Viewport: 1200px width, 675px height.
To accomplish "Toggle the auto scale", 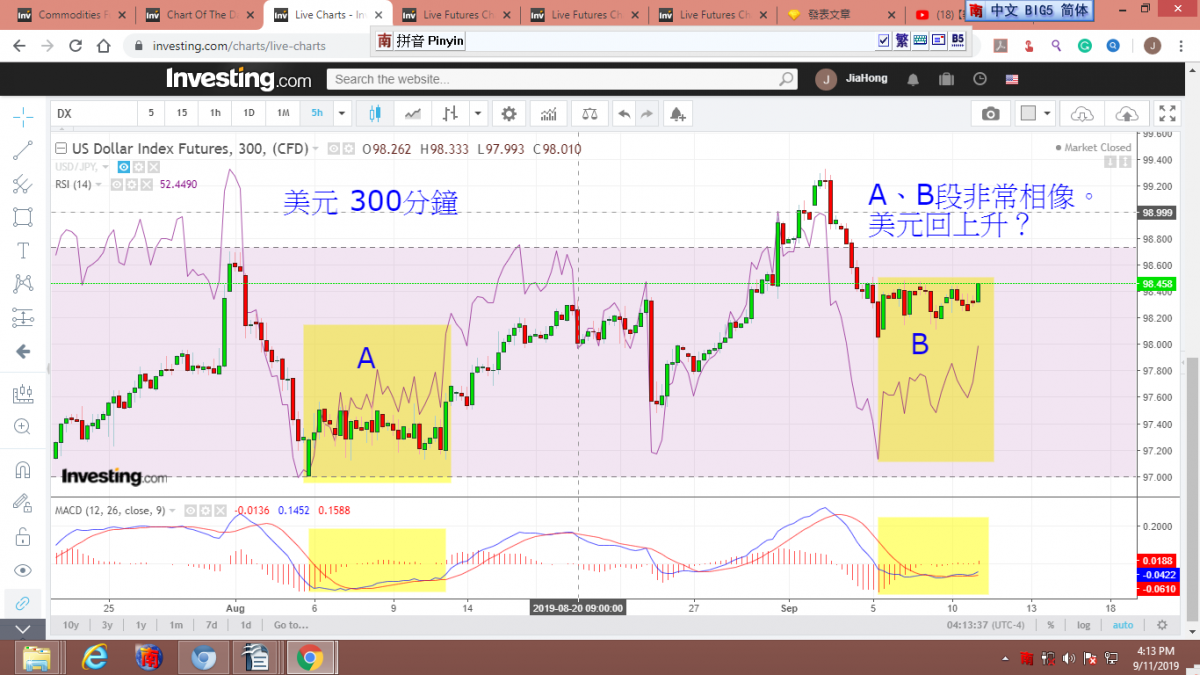I will (1123, 625).
